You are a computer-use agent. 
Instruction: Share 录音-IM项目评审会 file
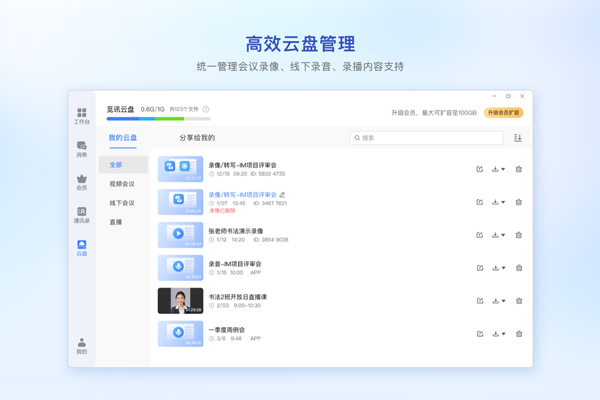pos(480,268)
